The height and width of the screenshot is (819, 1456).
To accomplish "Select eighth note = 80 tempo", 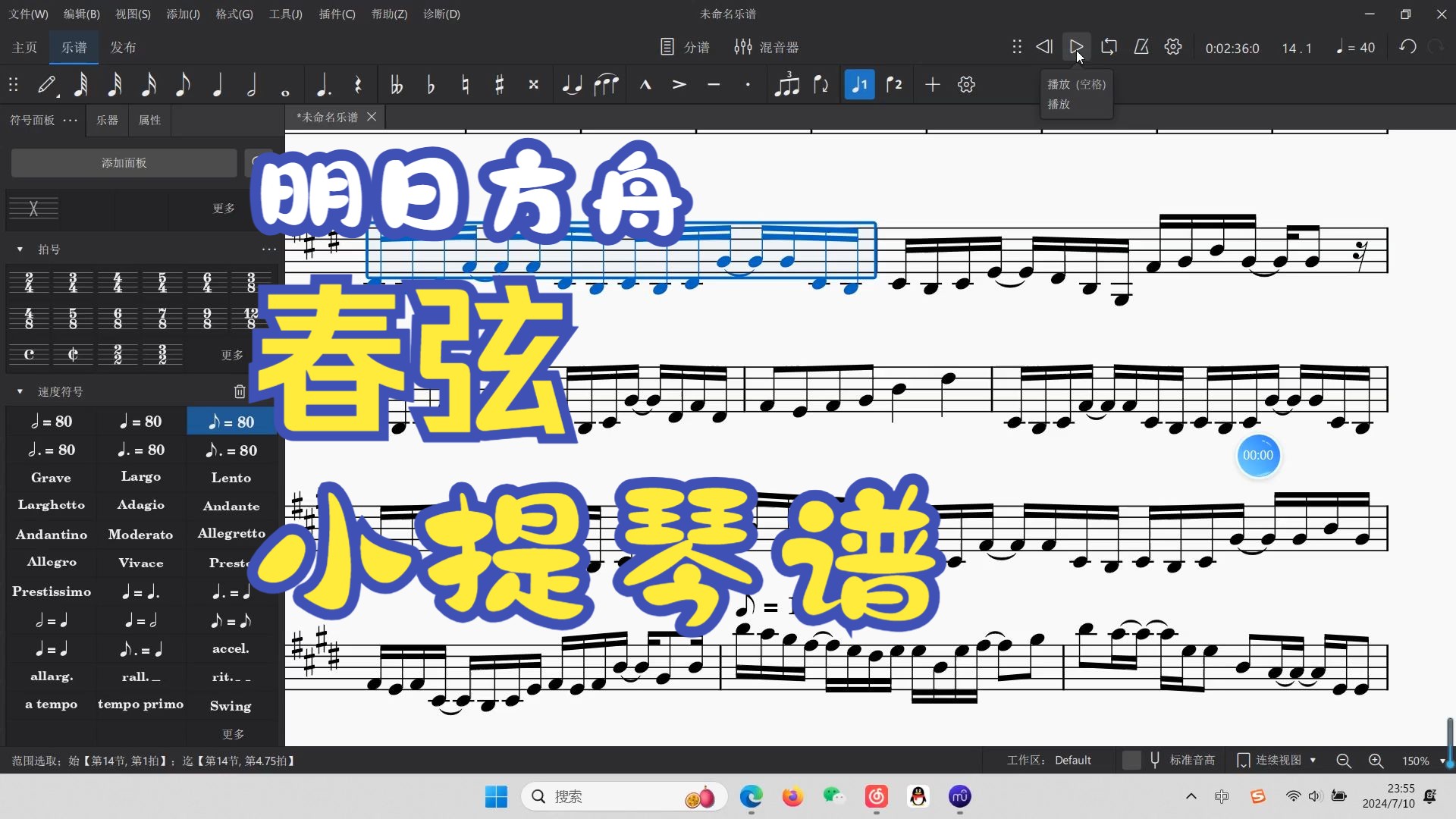I will click(231, 422).
